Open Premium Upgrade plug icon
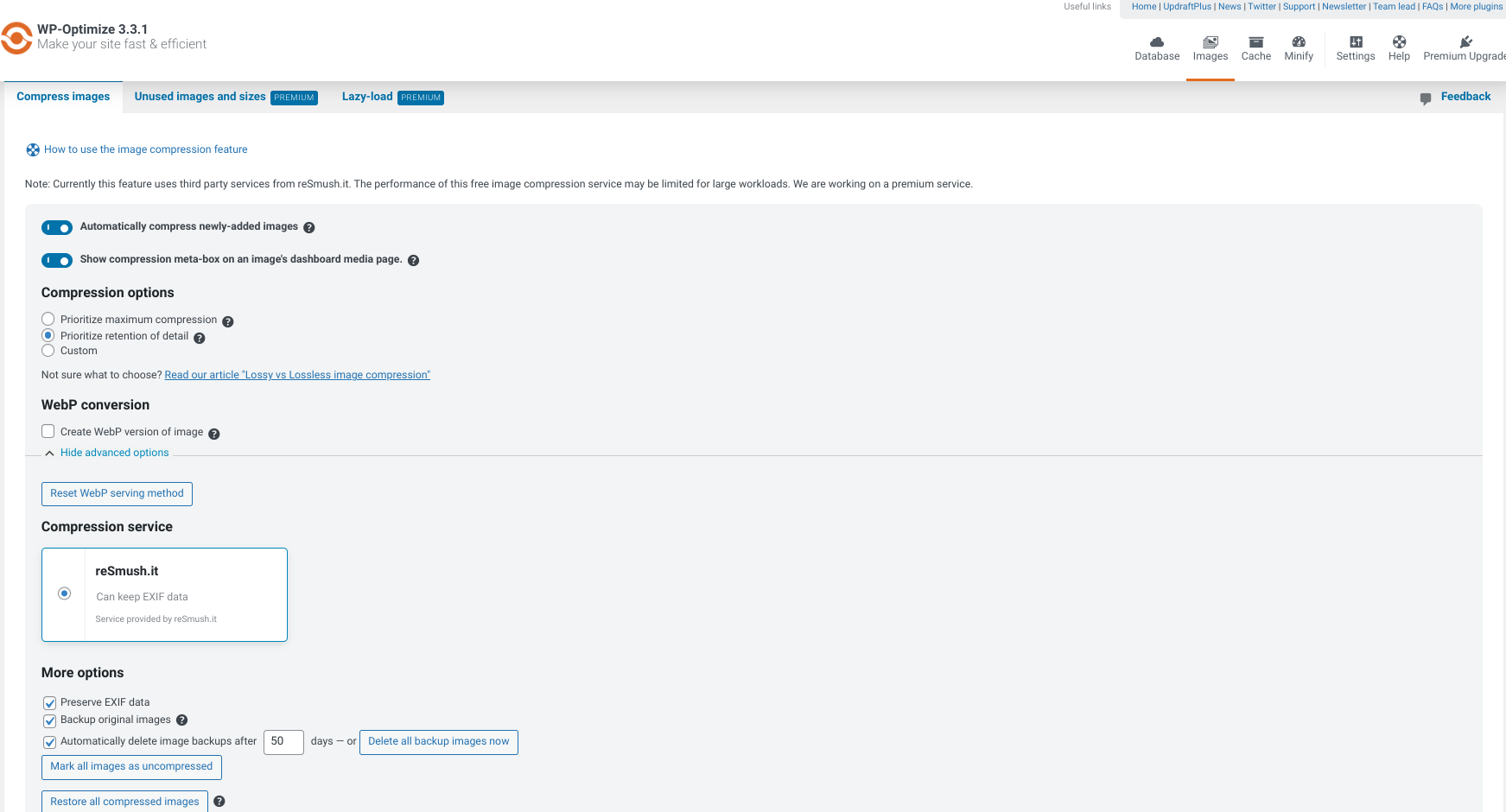 (x=1465, y=42)
